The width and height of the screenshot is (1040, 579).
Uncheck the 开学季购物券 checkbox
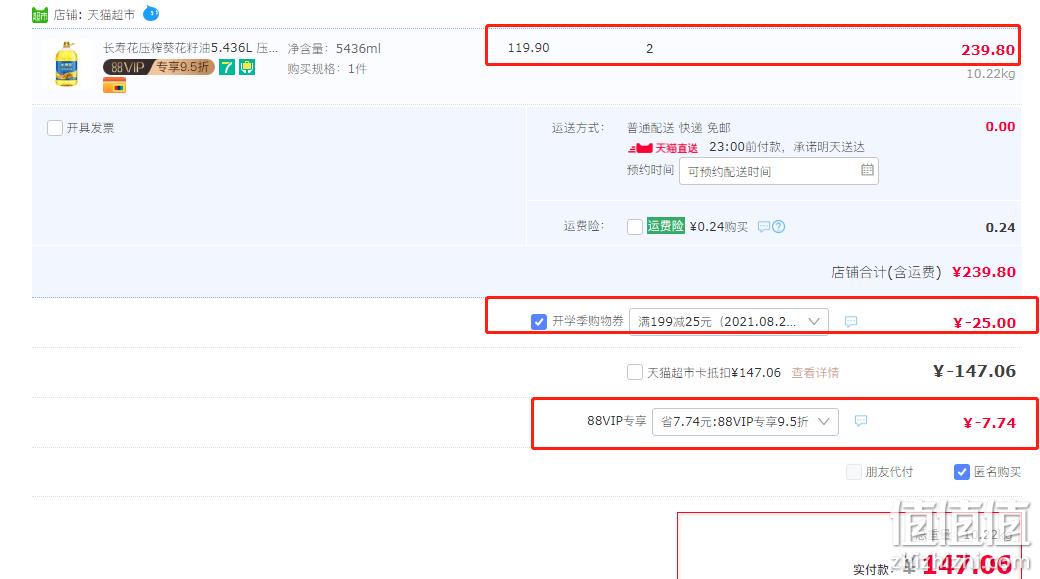539,322
